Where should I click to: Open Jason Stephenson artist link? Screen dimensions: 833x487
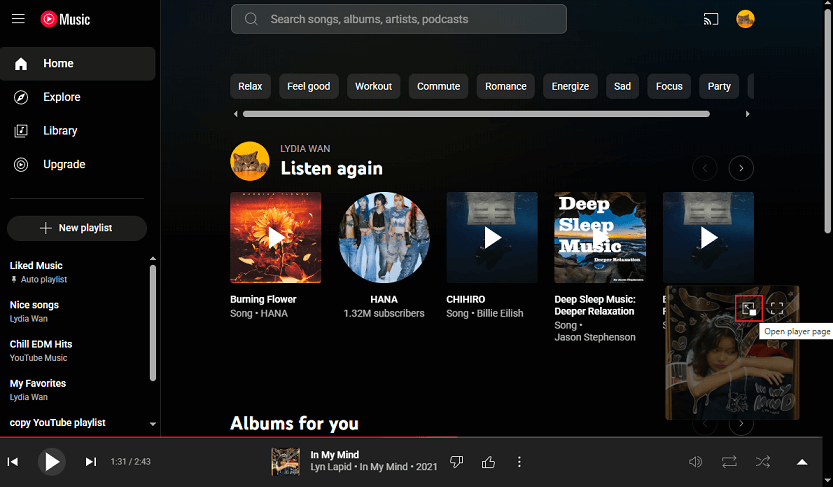(595, 337)
